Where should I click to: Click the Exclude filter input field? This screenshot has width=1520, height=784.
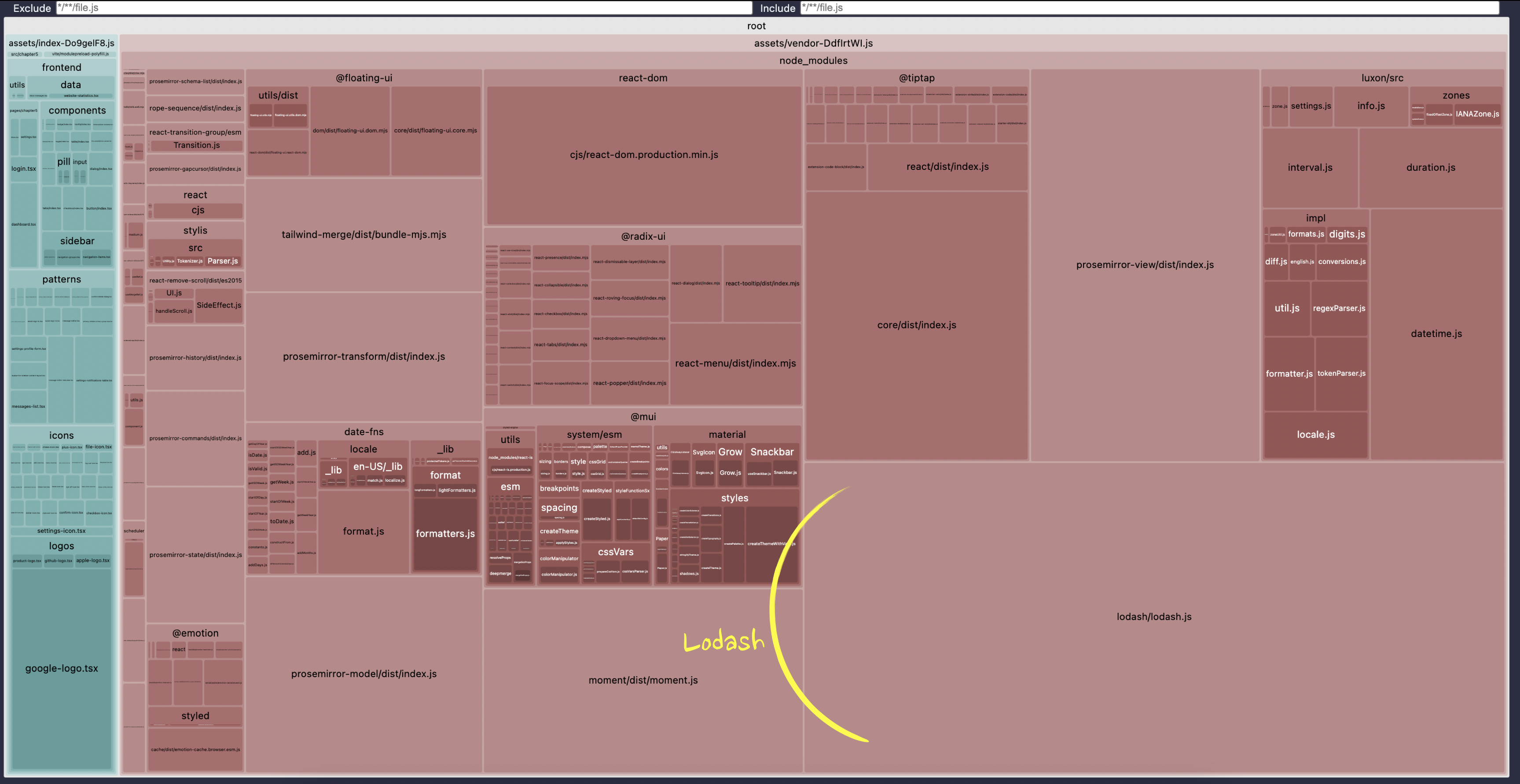(404, 7)
